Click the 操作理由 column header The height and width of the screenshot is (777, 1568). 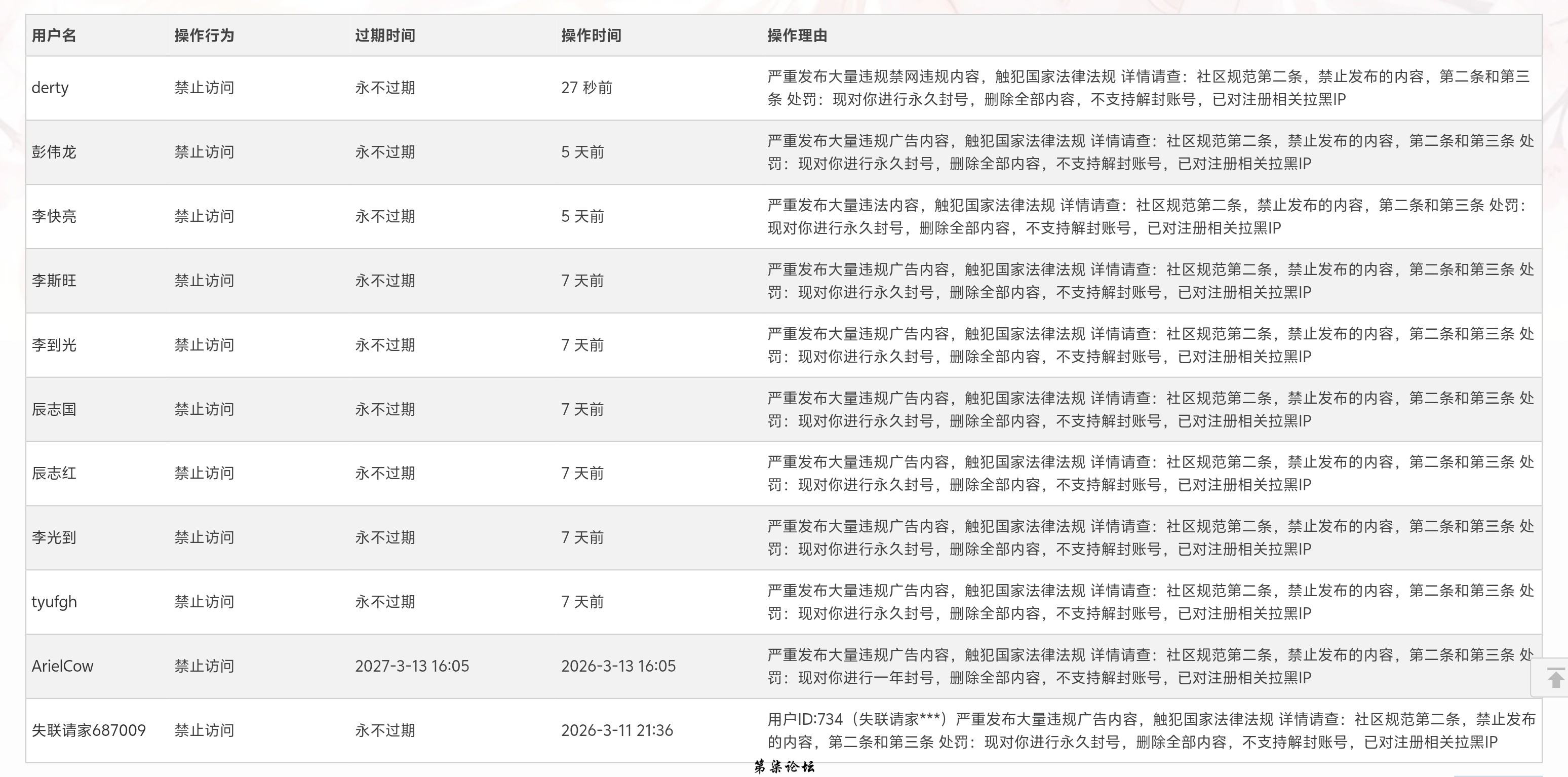[x=797, y=35]
